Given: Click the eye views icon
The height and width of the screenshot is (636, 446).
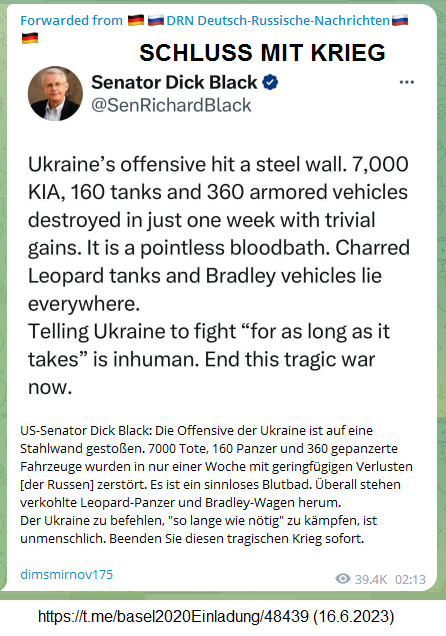Looking at the screenshot, I should (x=343, y=579).
